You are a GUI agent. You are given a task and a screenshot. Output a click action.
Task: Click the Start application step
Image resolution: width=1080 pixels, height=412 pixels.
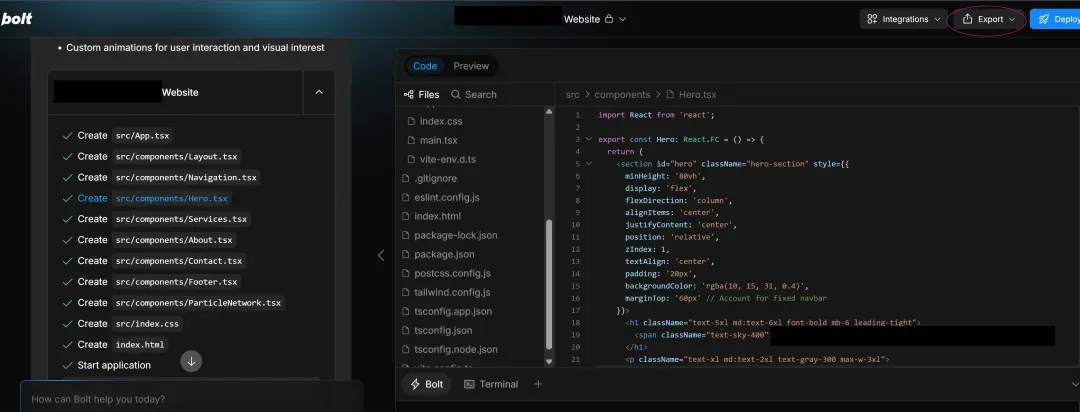(114, 365)
